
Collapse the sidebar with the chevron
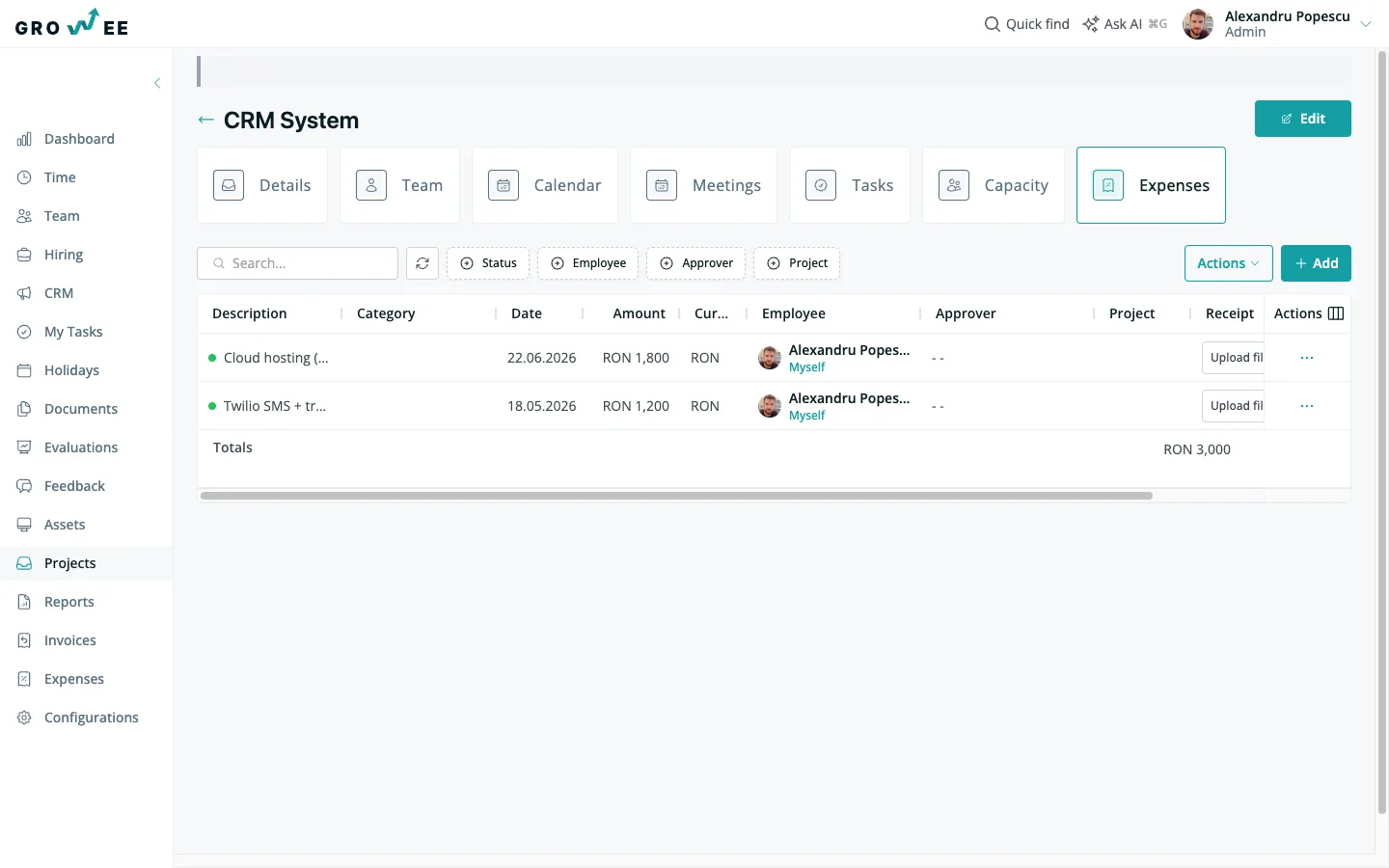[x=157, y=83]
